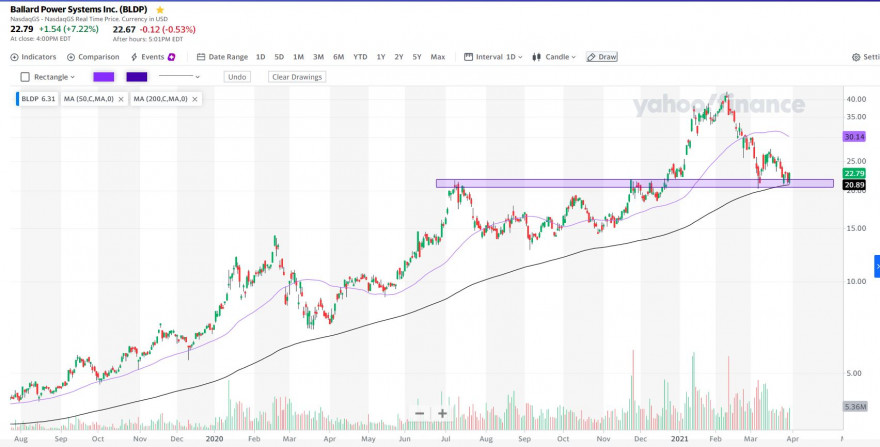Screen dimensions: 880x447
Task: Open the Events menu
Action: pos(148,57)
